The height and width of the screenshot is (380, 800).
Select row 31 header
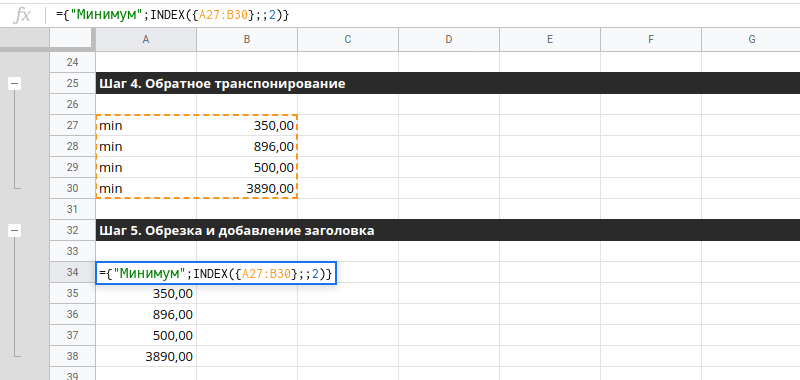pyautogui.click(x=72, y=209)
